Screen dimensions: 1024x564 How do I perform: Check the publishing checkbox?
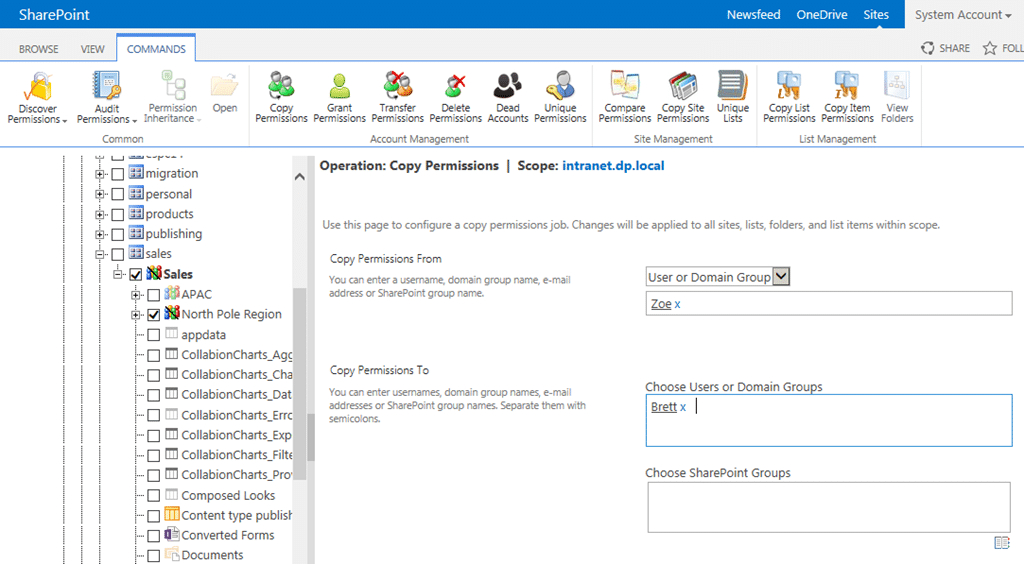click(118, 234)
